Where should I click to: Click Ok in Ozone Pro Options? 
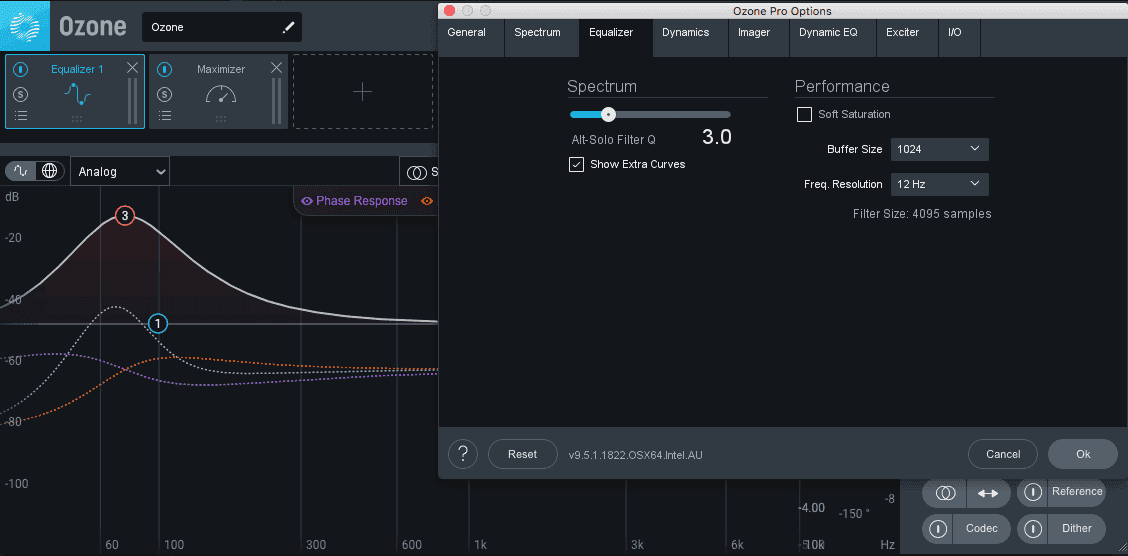tap(1083, 454)
